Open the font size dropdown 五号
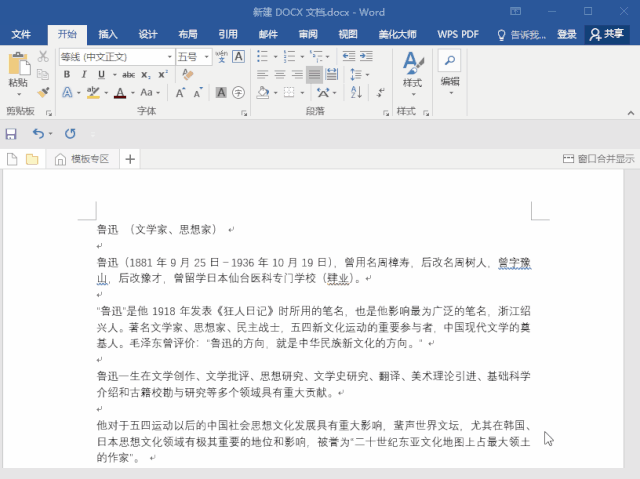640x479 pixels. coord(207,57)
